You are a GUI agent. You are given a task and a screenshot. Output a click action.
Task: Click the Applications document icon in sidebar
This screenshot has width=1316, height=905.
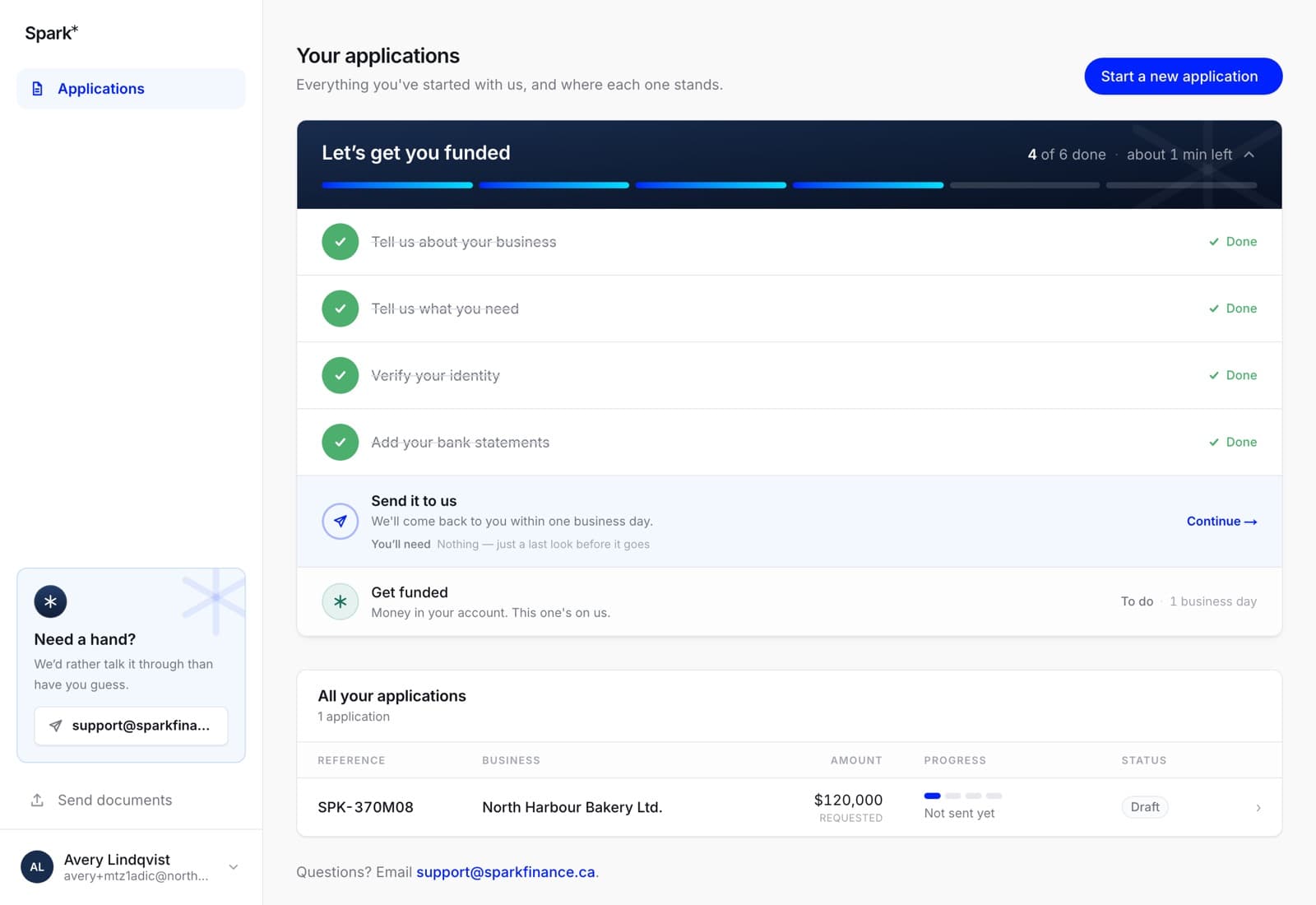point(38,89)
